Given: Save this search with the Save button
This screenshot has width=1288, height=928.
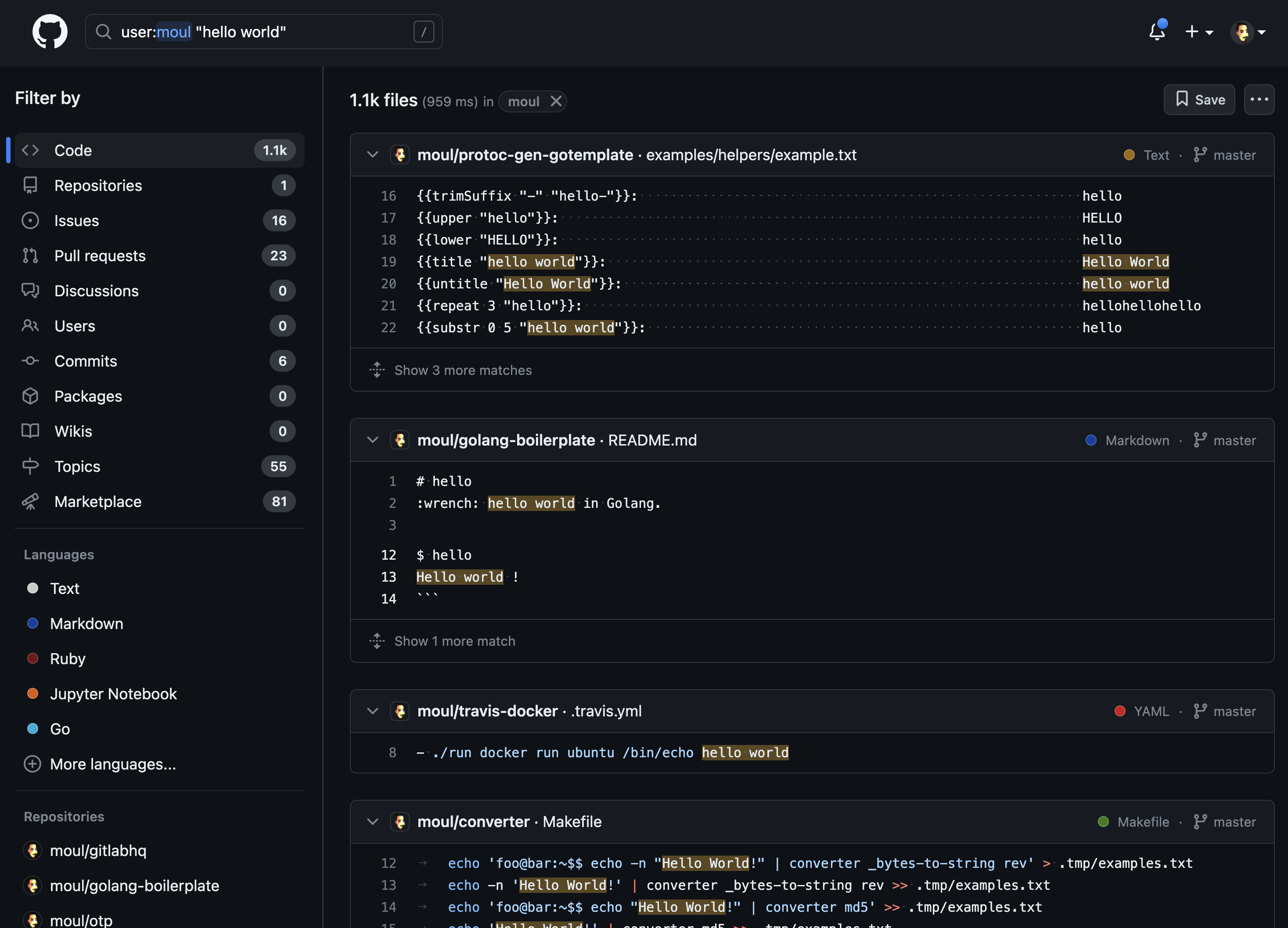Looking at the screenshot, I should tap(1199, 99).
